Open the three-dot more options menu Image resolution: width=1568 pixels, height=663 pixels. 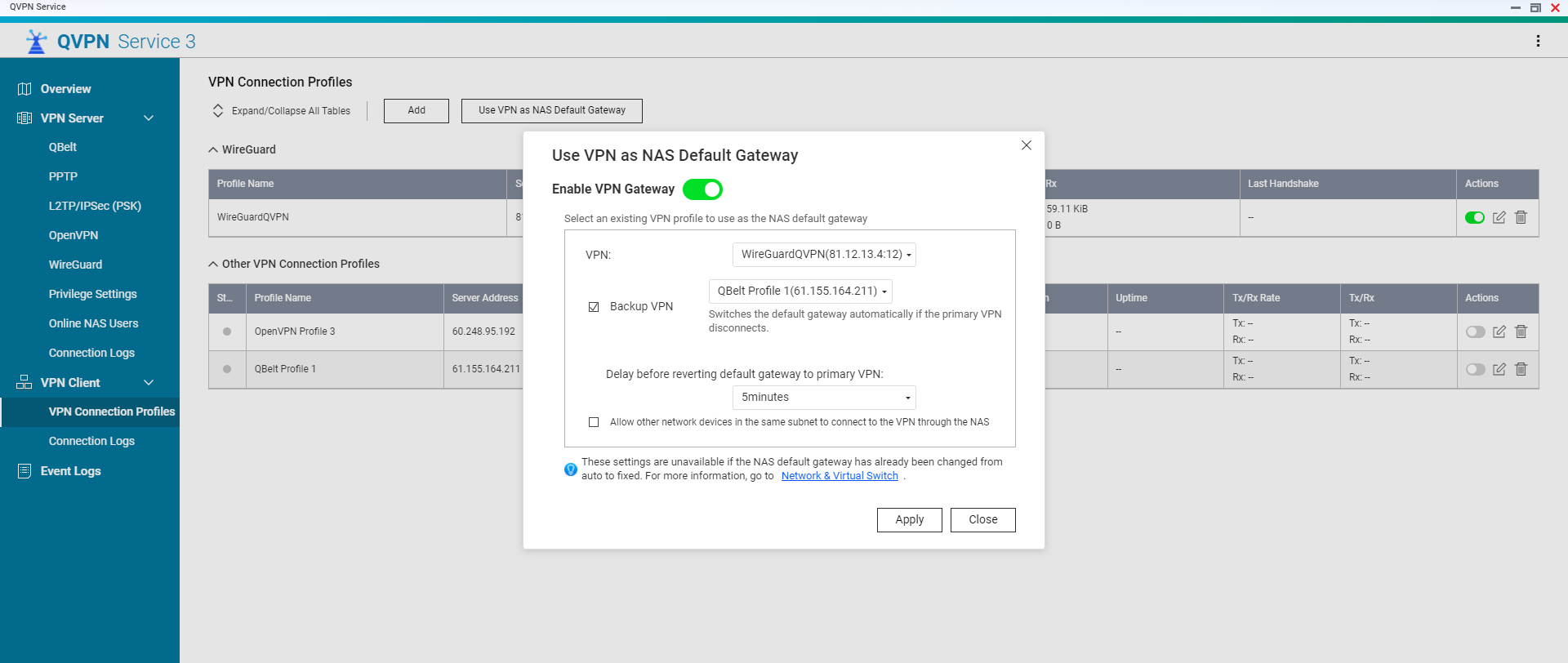1538,41
